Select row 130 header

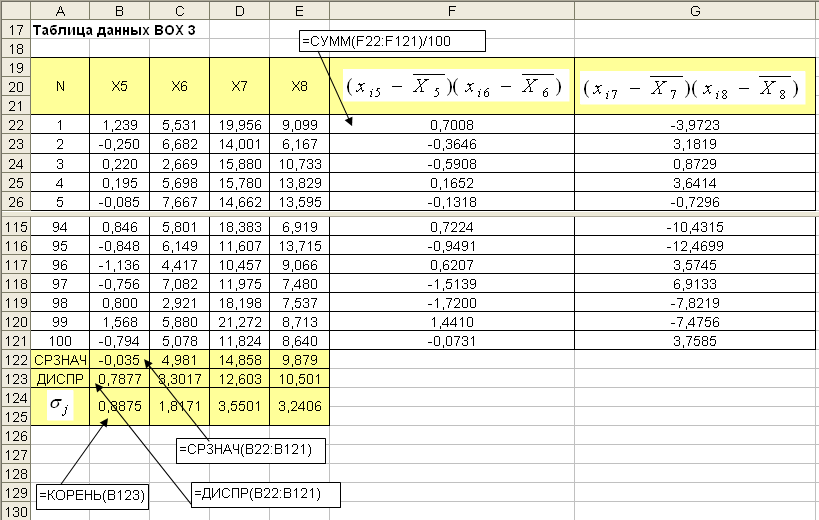[x=16, y=512]
